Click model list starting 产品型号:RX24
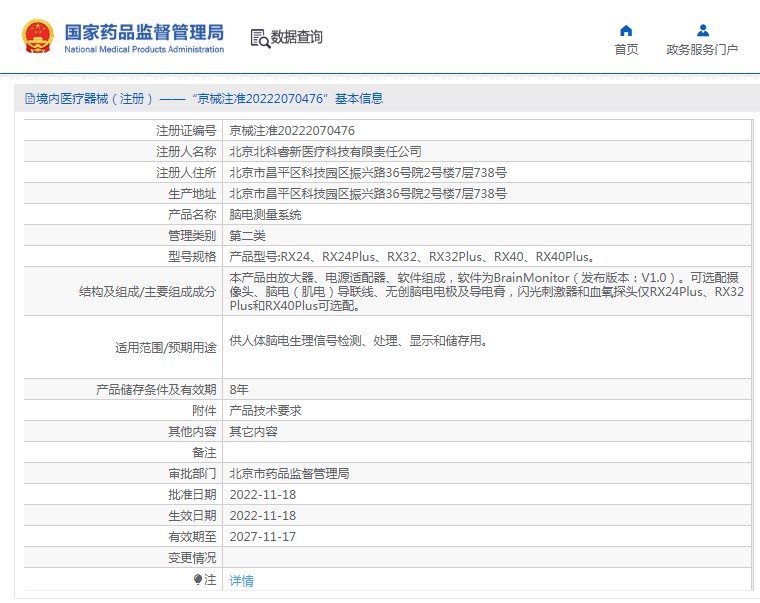The image size is (760, 603). click(412, 256)
